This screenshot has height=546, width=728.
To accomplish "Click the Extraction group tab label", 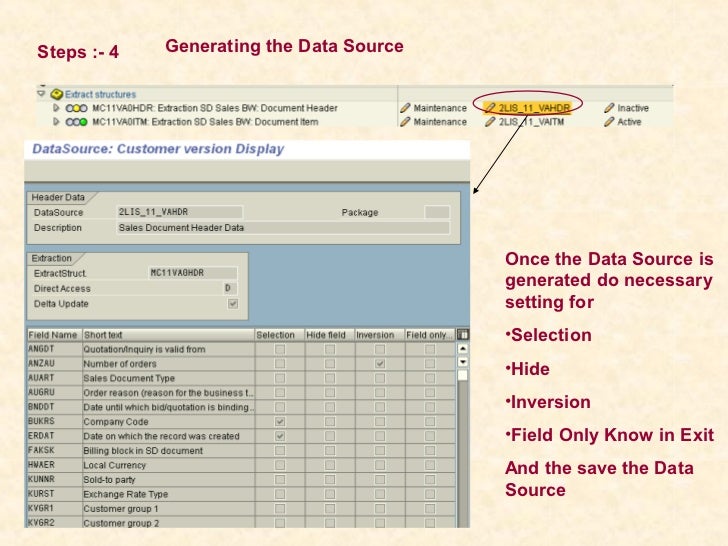I will pos(52,258).
